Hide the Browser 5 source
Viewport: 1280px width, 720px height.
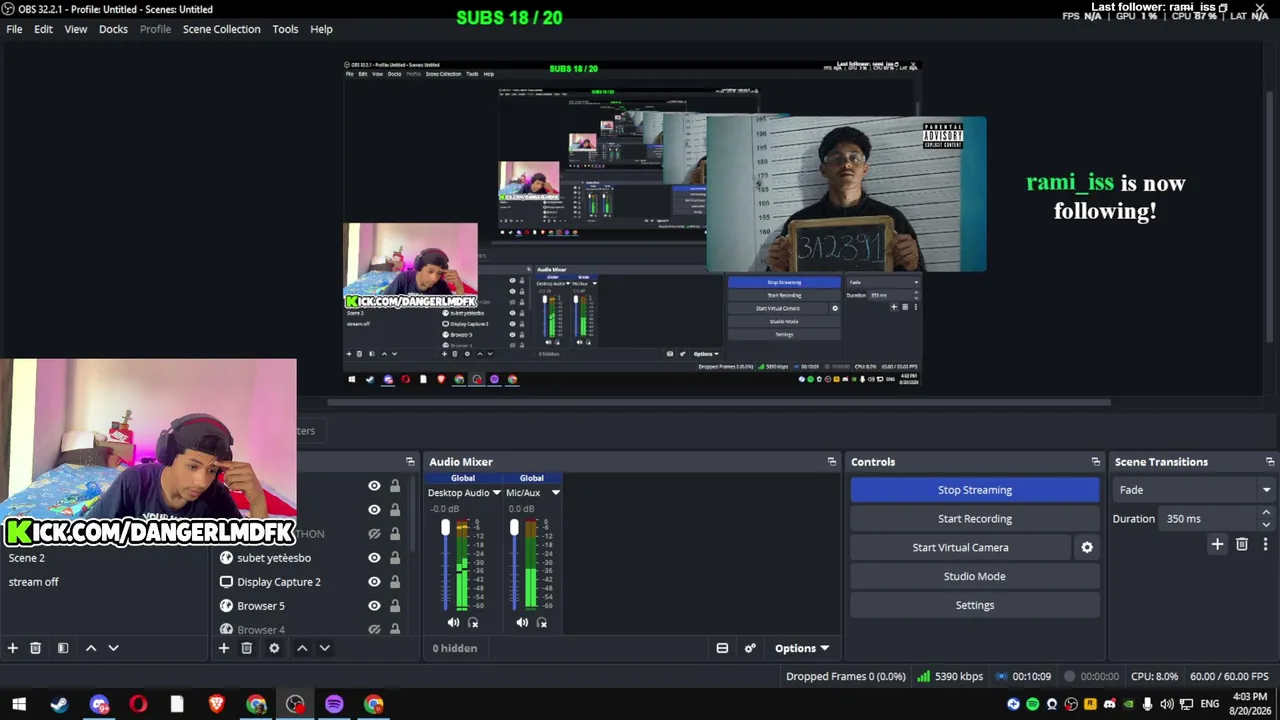pos(374,606)
